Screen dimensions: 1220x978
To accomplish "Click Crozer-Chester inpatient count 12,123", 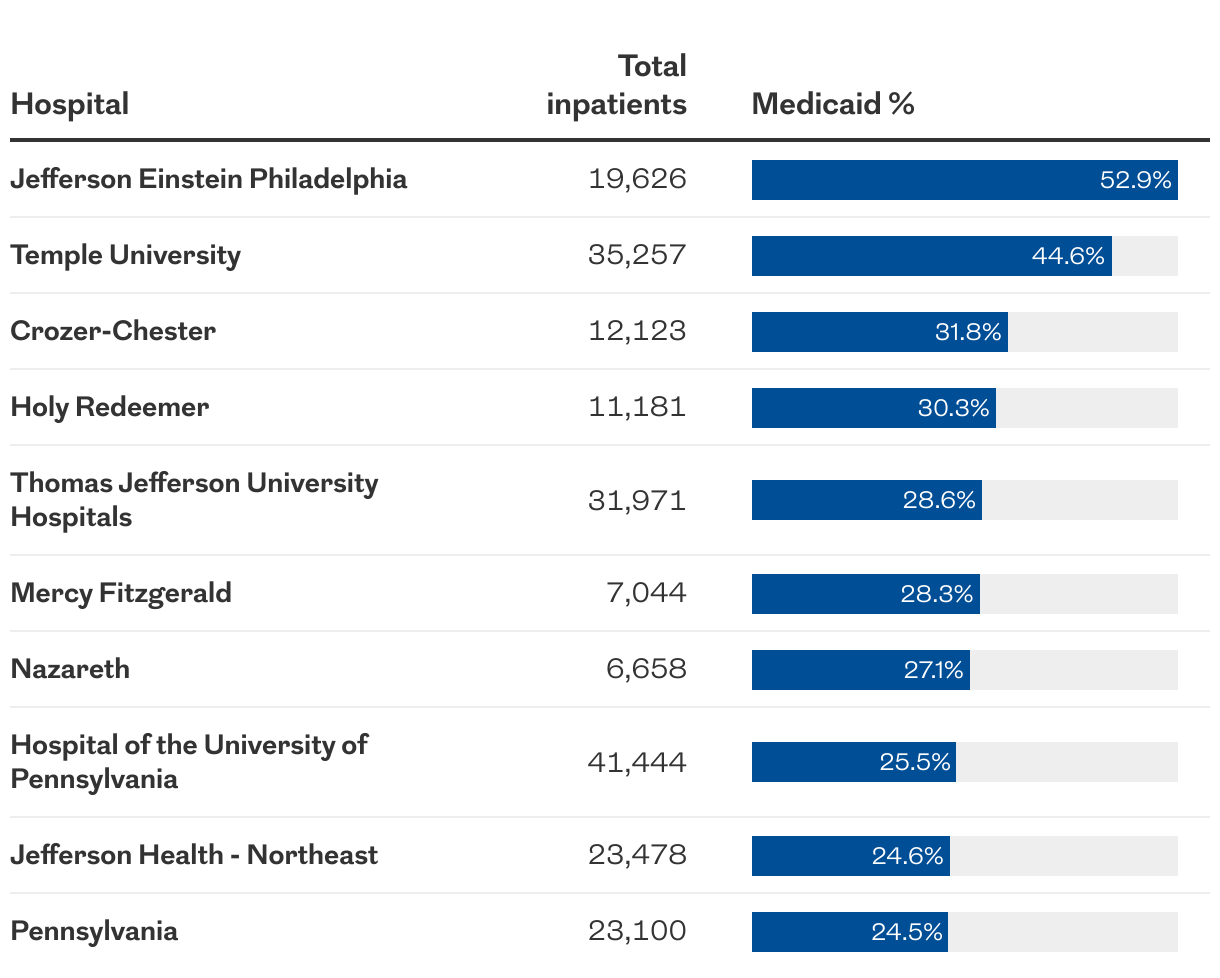I will point(638,331).
